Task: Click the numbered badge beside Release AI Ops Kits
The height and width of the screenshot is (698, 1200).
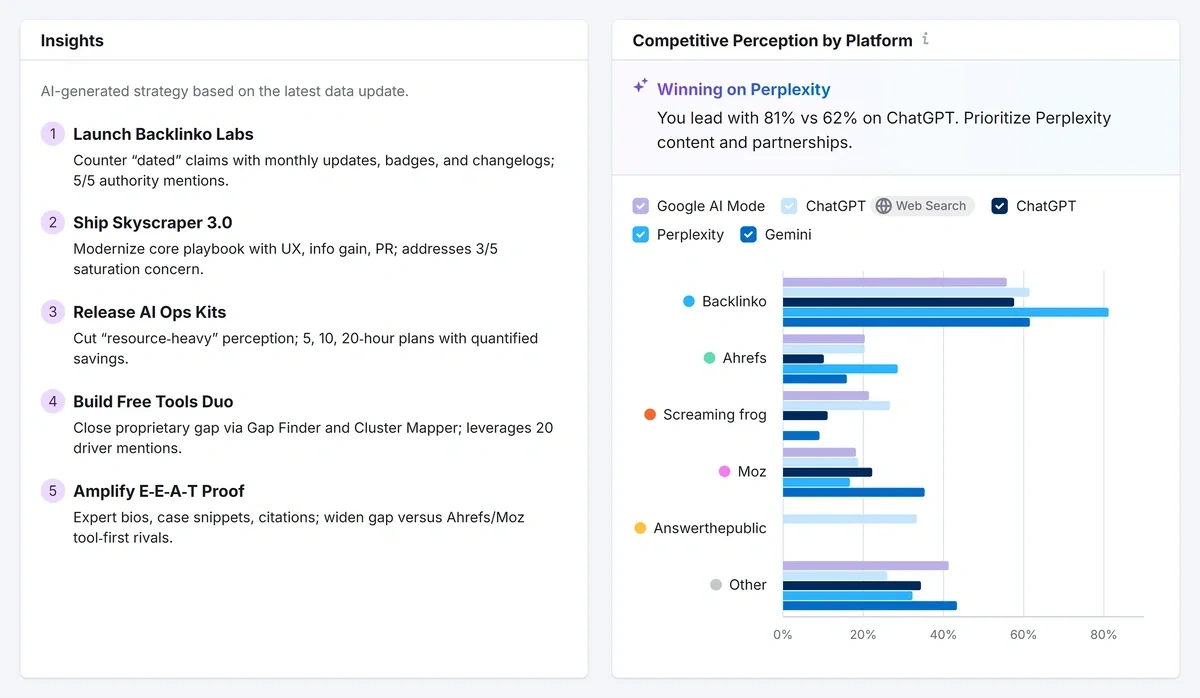Action: pyautogui.click(x=52, y=312)
